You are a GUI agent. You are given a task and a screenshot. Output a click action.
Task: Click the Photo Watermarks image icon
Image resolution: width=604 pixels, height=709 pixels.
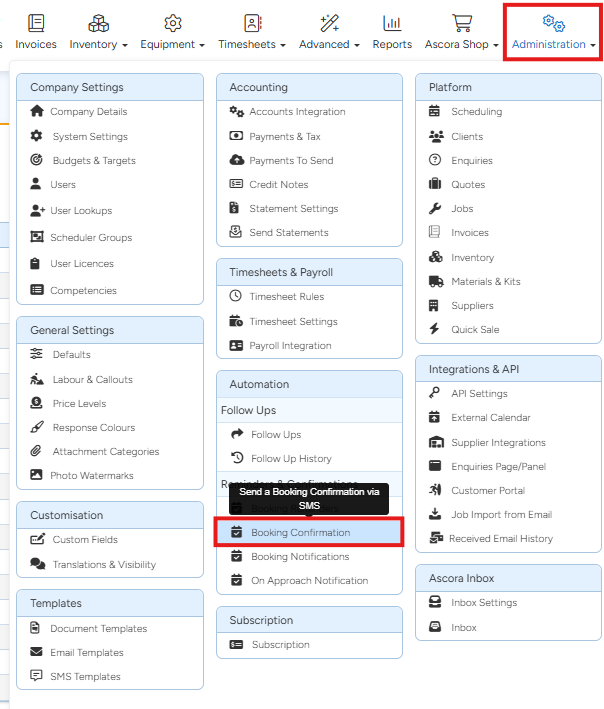tap(37, 476)
